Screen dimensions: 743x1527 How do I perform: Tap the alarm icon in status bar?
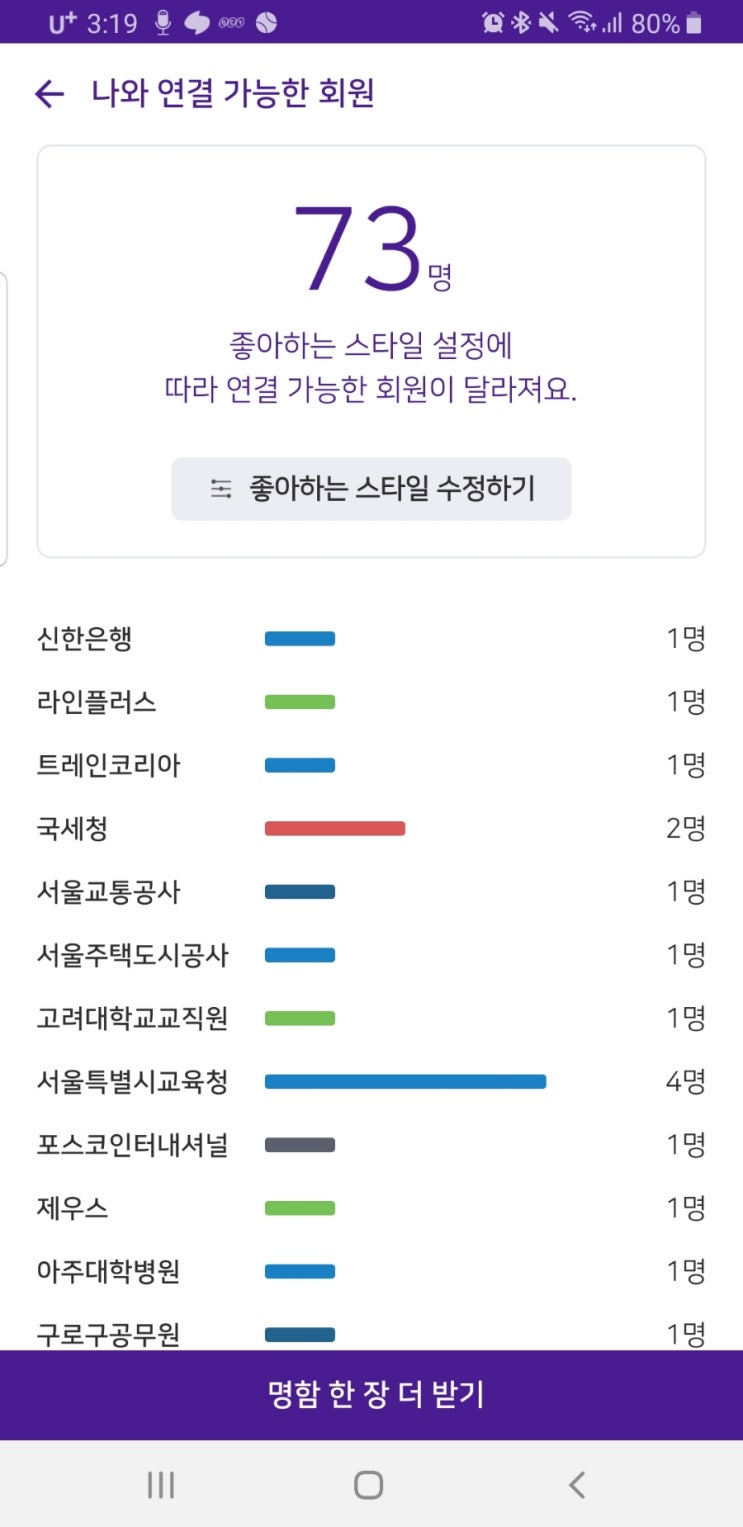(x=493, y=22)
